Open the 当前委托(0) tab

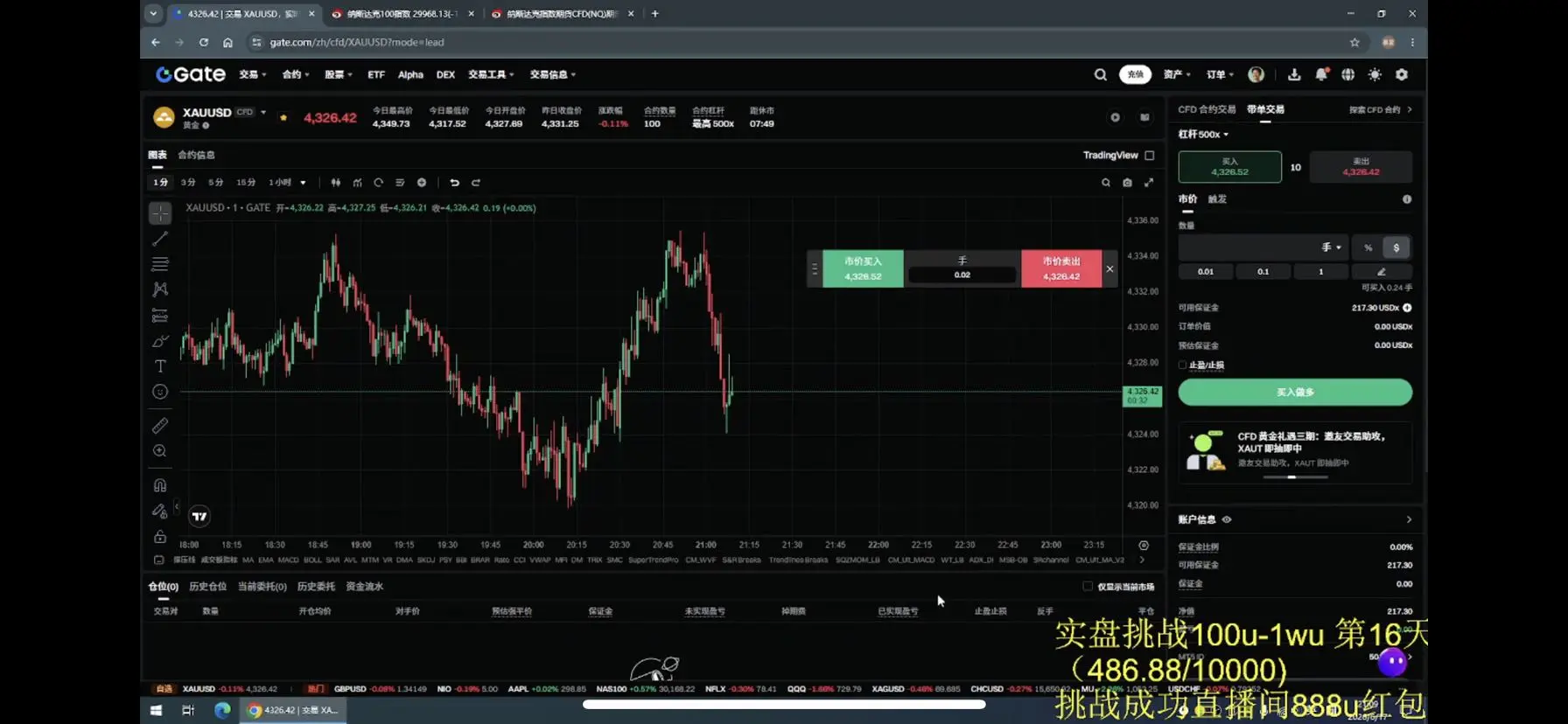[262, 587]
